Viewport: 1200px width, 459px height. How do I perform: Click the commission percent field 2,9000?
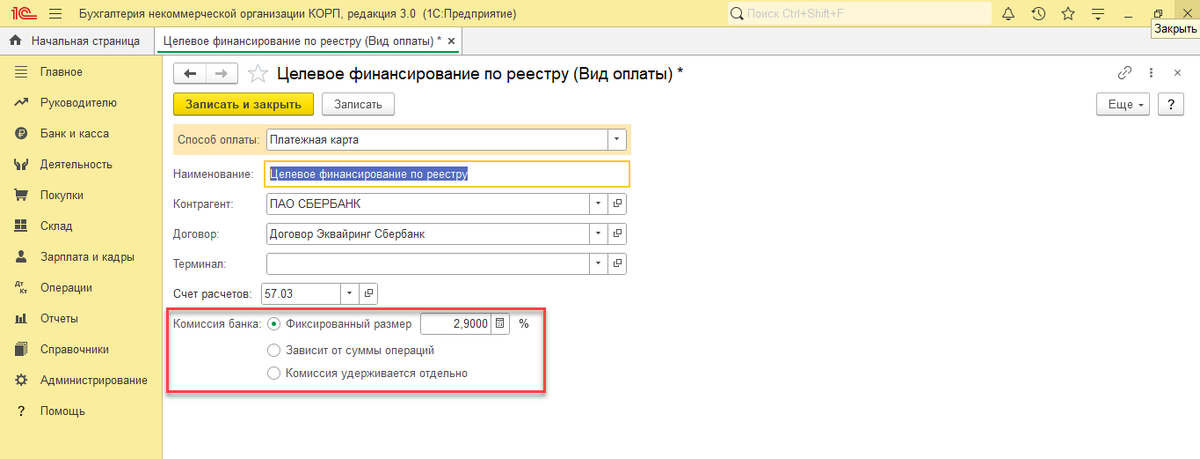click(x=456, y=324)
